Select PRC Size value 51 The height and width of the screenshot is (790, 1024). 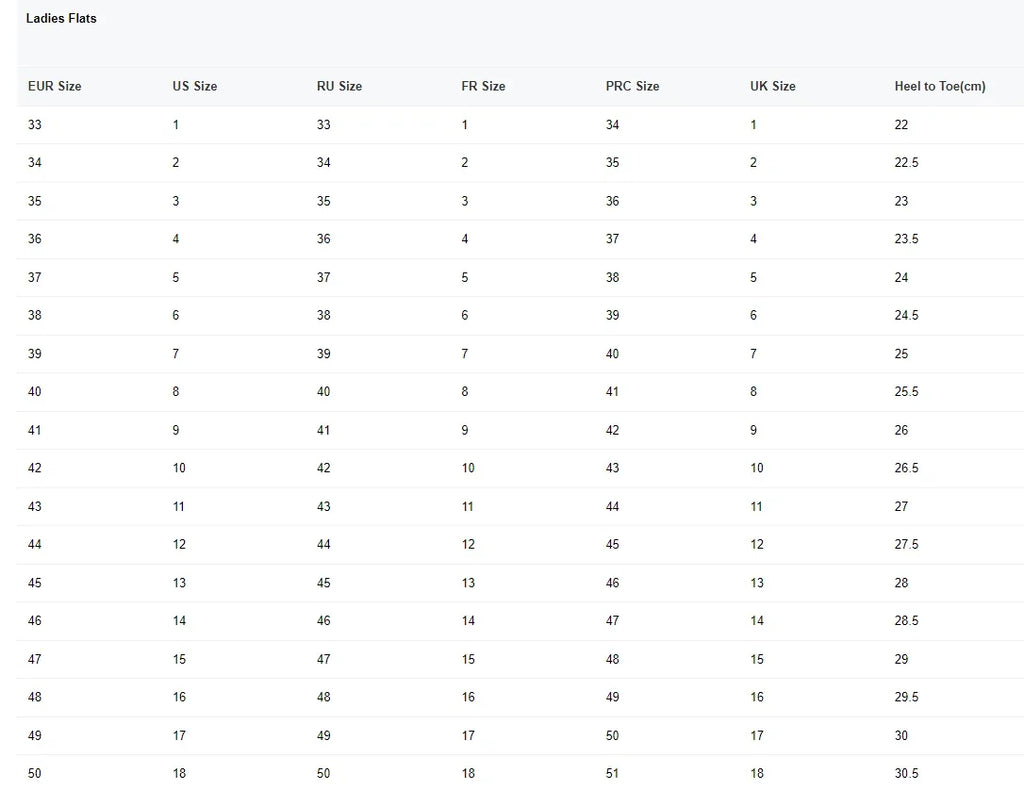(x=612, y=773)
